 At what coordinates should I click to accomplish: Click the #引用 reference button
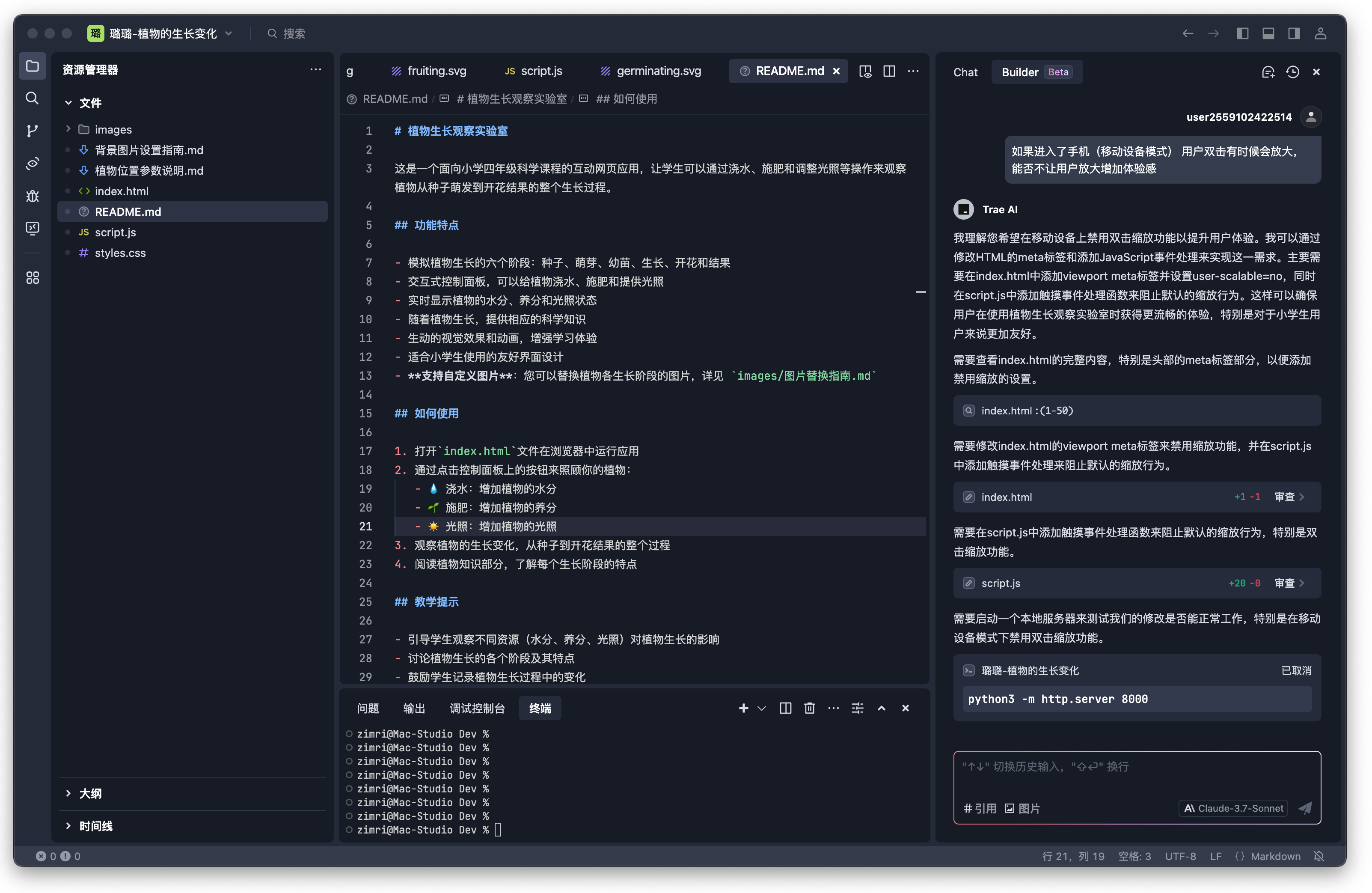[980, 808]
